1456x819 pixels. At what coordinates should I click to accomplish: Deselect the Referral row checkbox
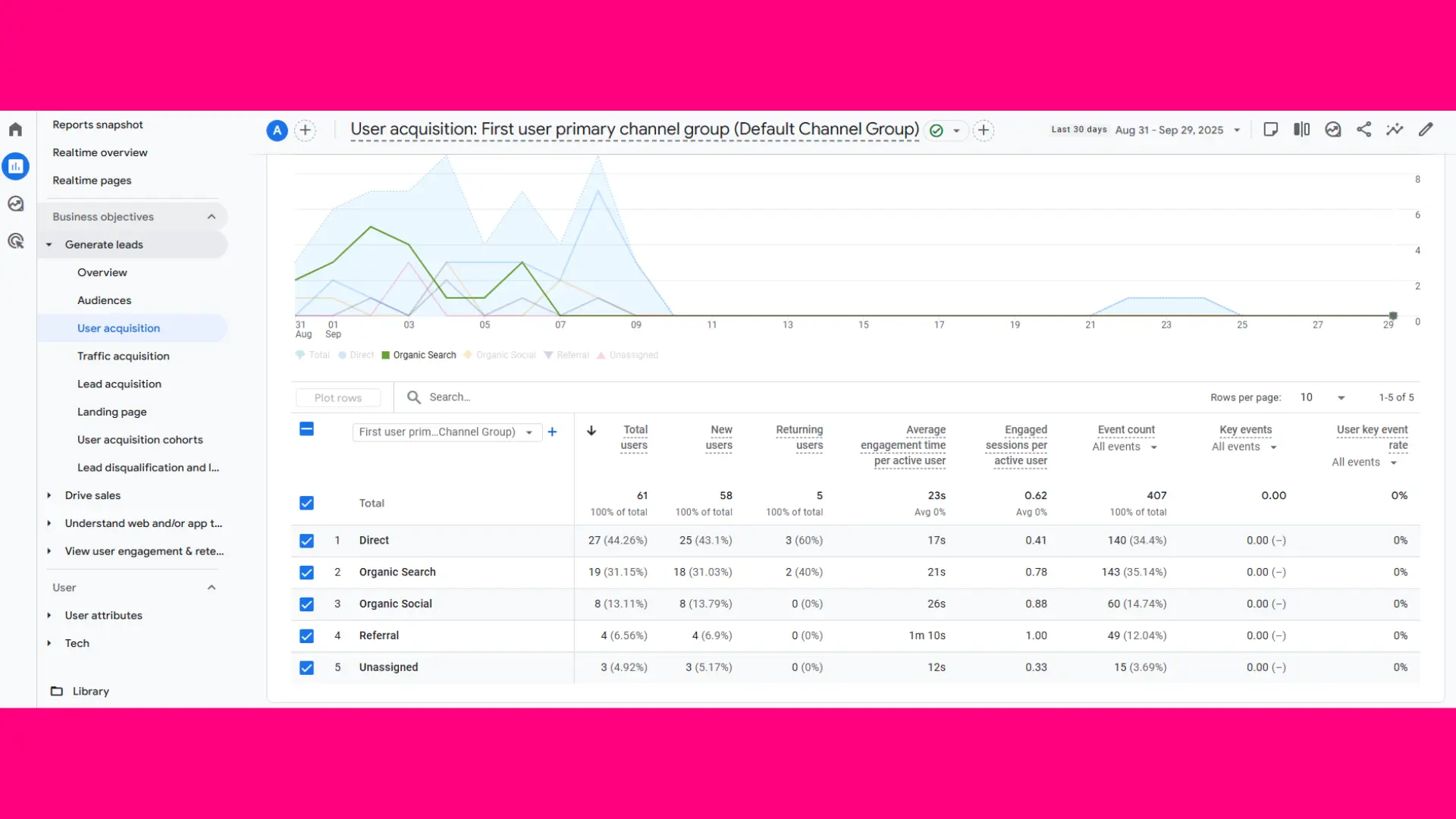[306, 635]
